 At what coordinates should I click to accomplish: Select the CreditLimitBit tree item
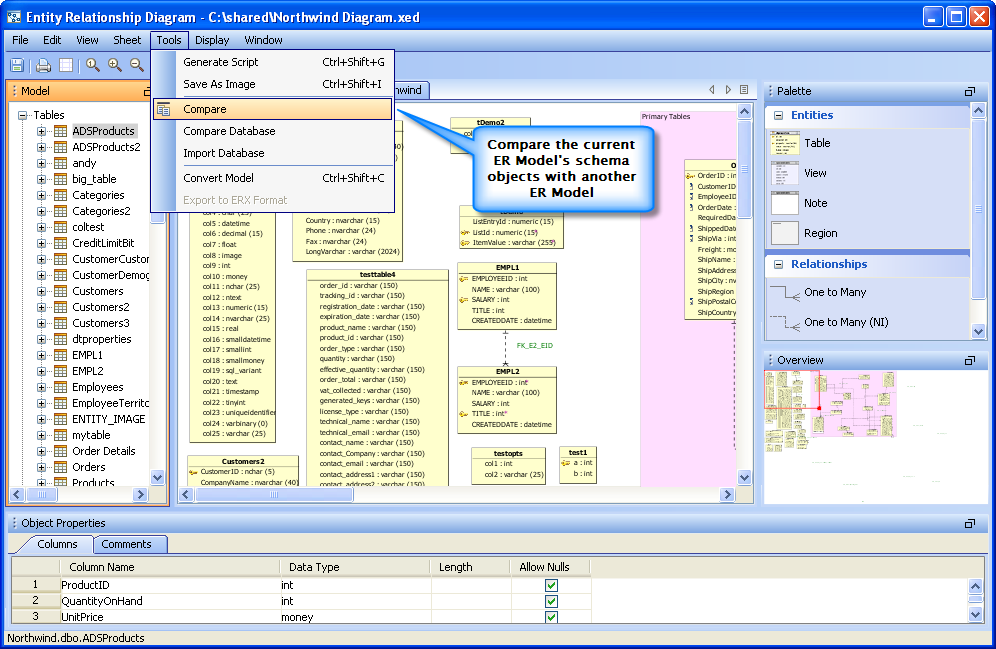103,243
